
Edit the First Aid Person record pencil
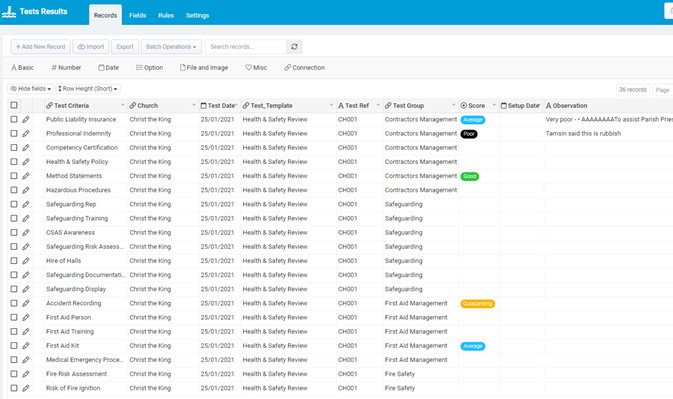tap(26, 317)
